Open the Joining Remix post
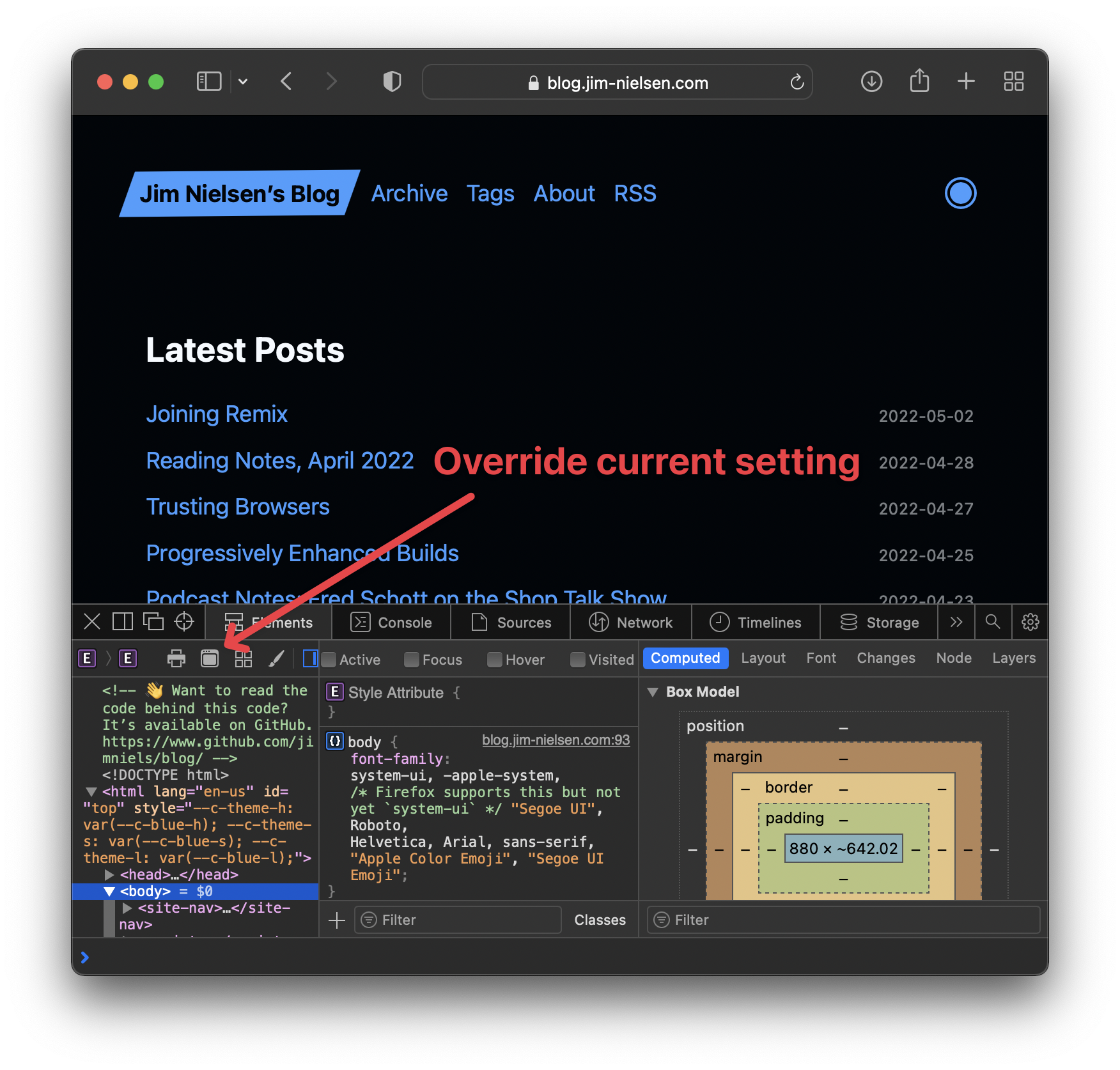 tap(217, 414)
